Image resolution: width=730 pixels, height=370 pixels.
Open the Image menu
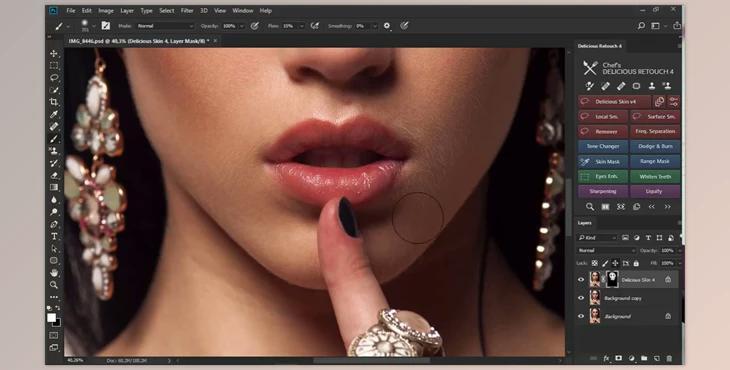[106, 10]
